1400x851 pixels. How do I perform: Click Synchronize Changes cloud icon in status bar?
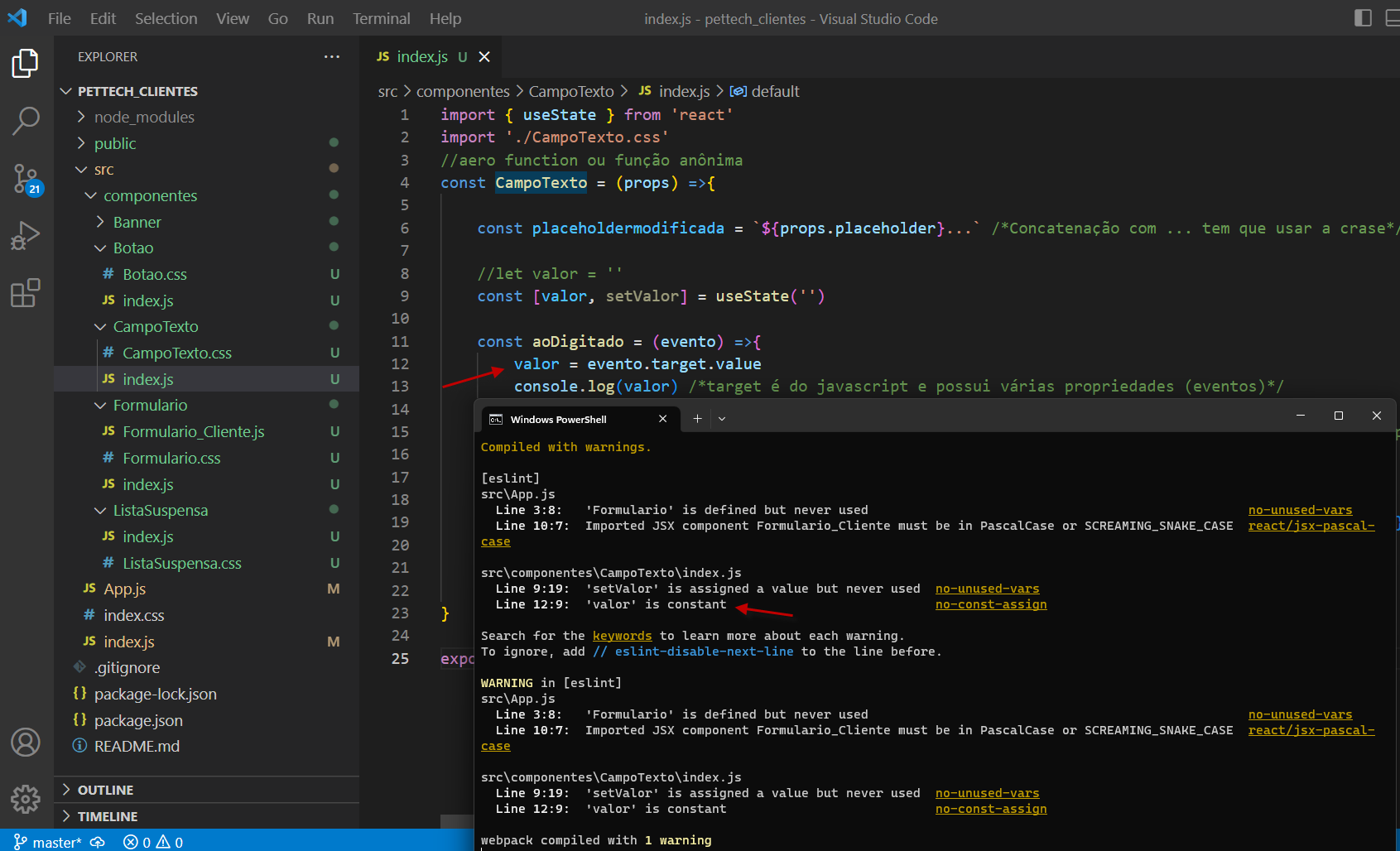click(x=98, y=842)
